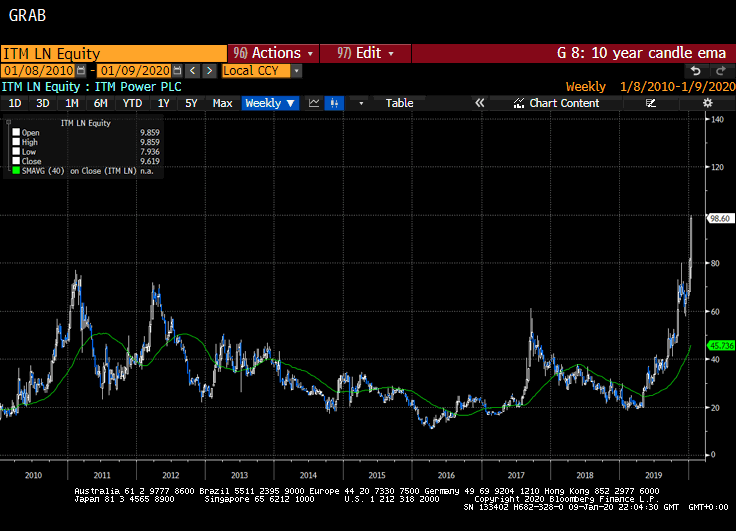The height and width of the screenshot is (531, 736).
Task: Click the end date field 01/09/2020
Action: pos(135,71)
